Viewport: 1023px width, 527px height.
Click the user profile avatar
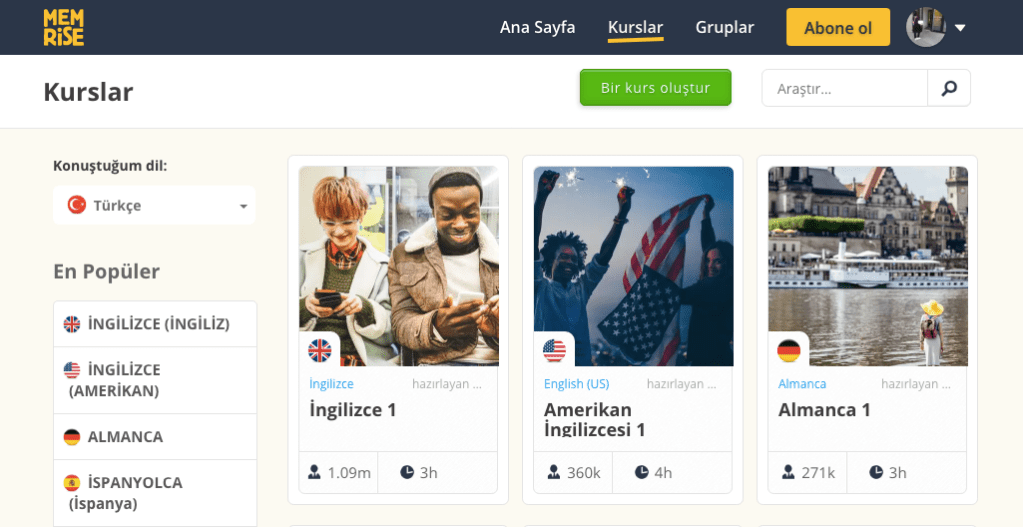coord(926,27)
